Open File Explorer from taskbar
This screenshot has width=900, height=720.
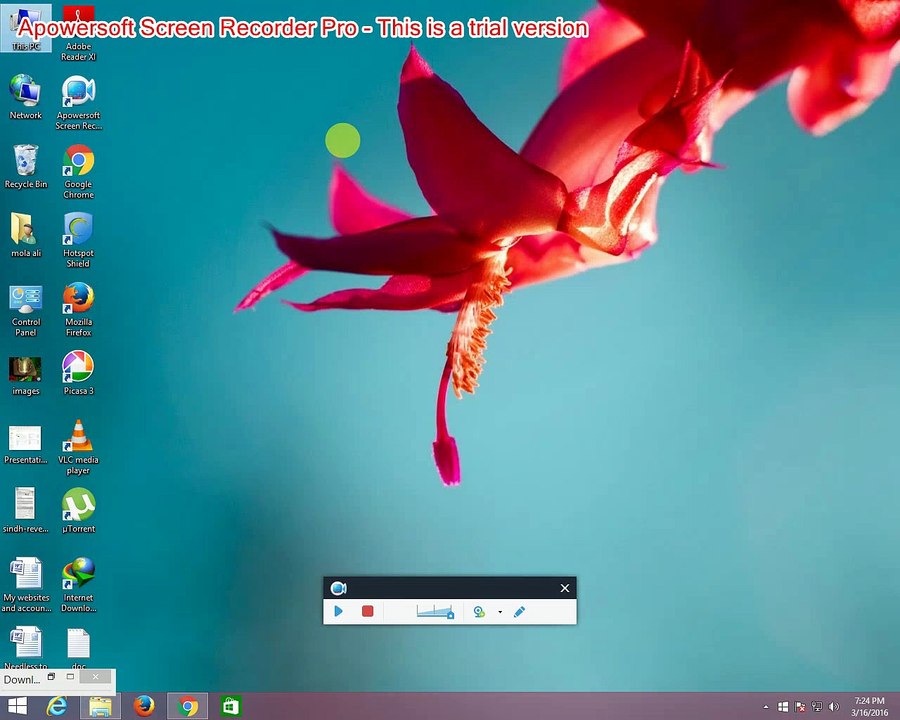[100, 706]
